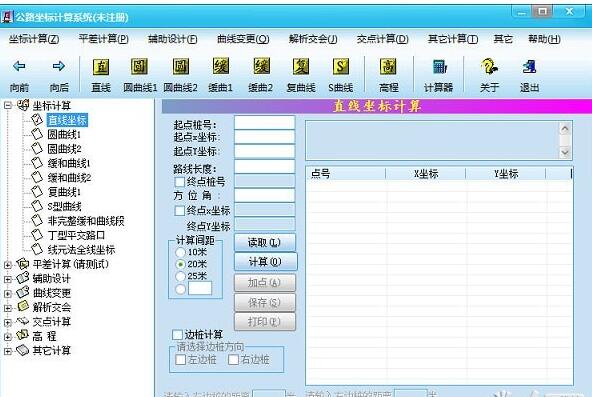Check the 边桩计算 checkbox
The height and width of the screenshot is (397, 592).
pos(177,335)
